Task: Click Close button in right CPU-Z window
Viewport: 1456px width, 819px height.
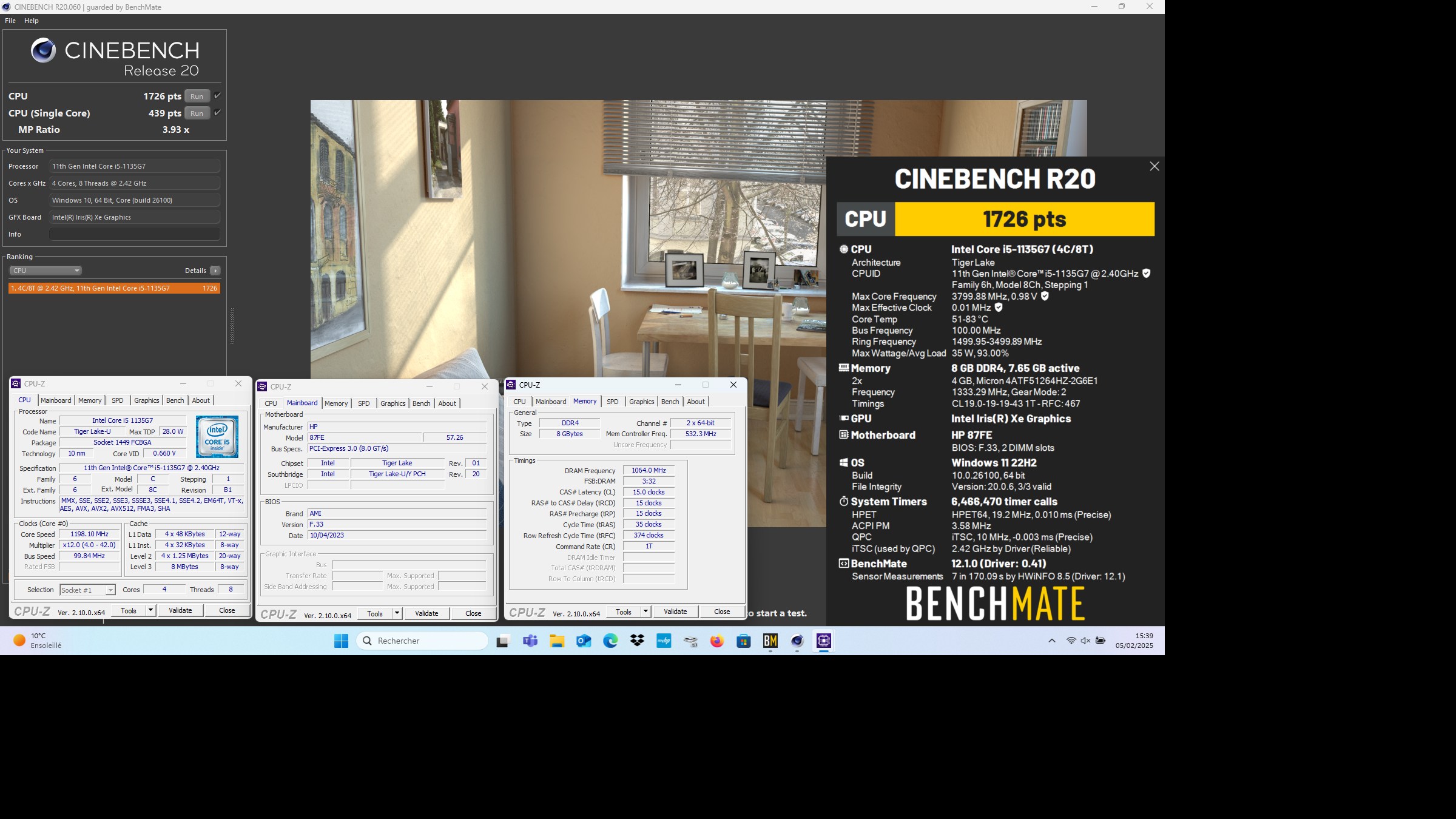Action: (x=722, y=612)
